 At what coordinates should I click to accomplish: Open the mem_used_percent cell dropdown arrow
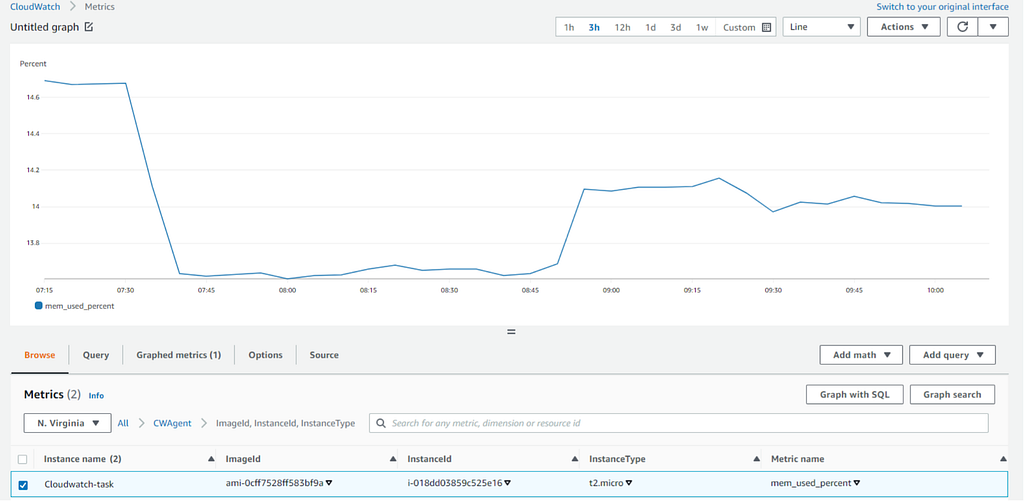(x=856, y=484)
